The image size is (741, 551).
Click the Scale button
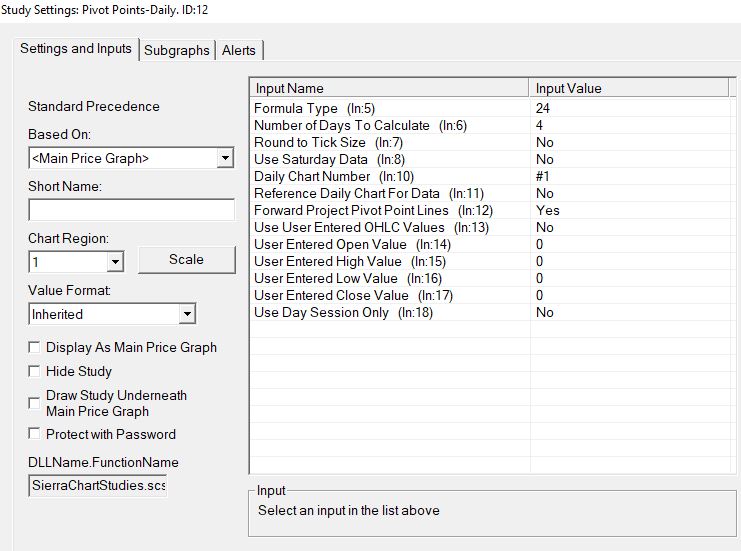point(186,259)
